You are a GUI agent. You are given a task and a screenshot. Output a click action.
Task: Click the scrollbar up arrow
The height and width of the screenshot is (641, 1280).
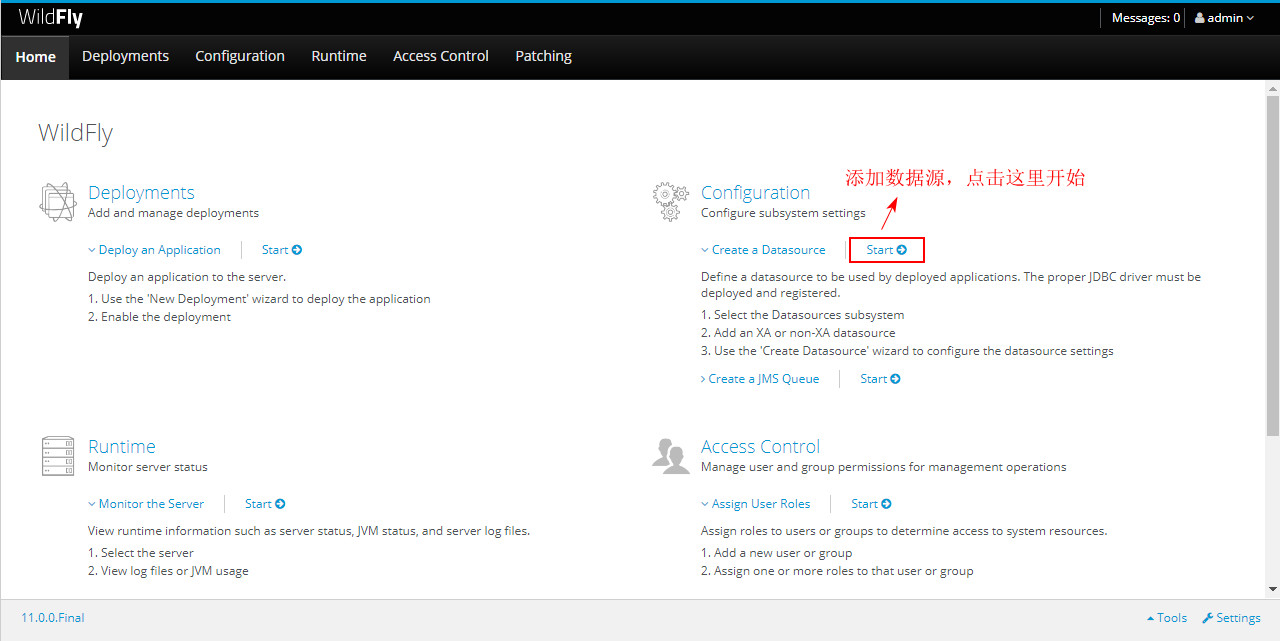coord(1272,88)
